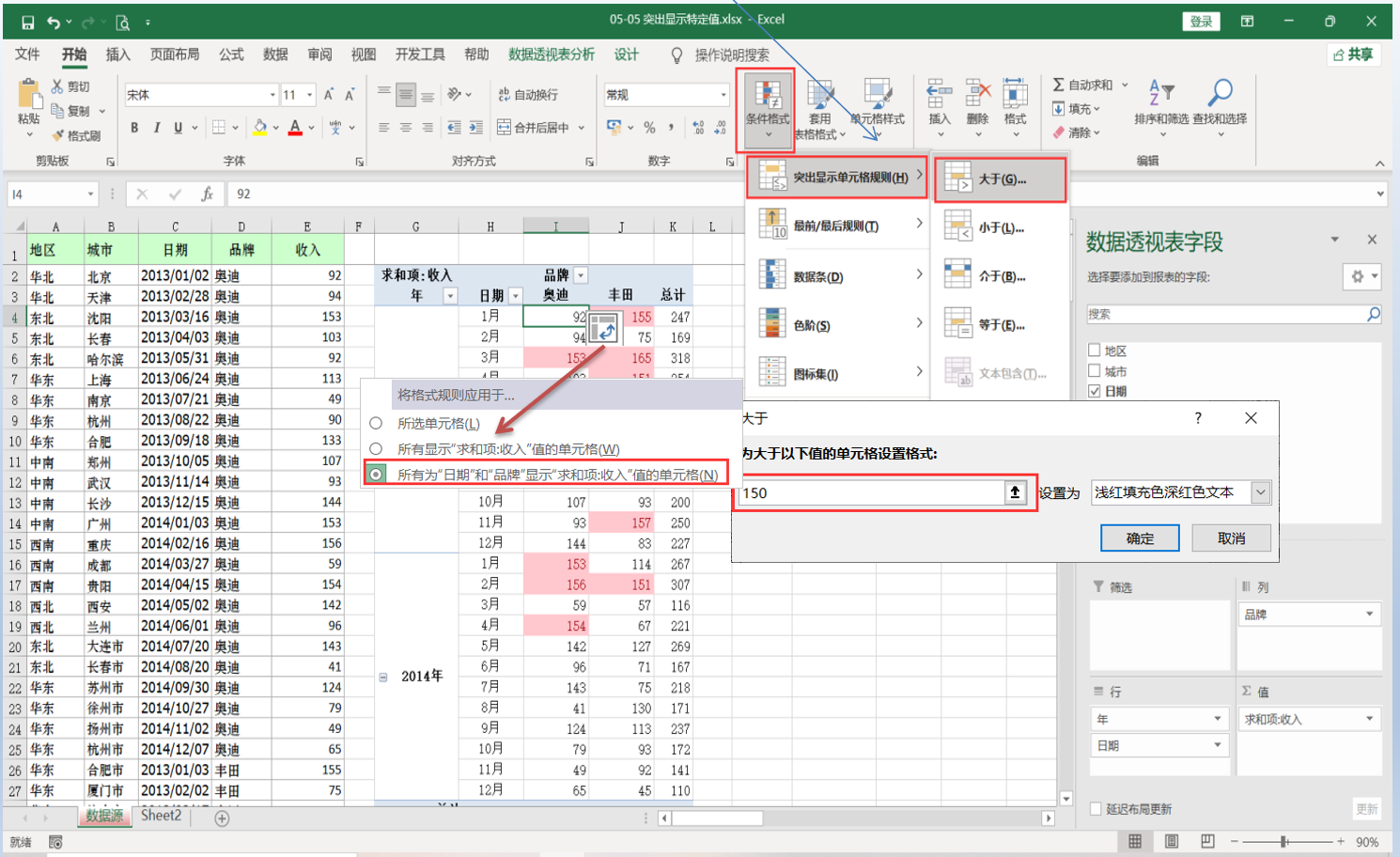This screenshot has width=1400, height=857.
Task: Toggle Italic formatting
Action: (x=156, y=128)
